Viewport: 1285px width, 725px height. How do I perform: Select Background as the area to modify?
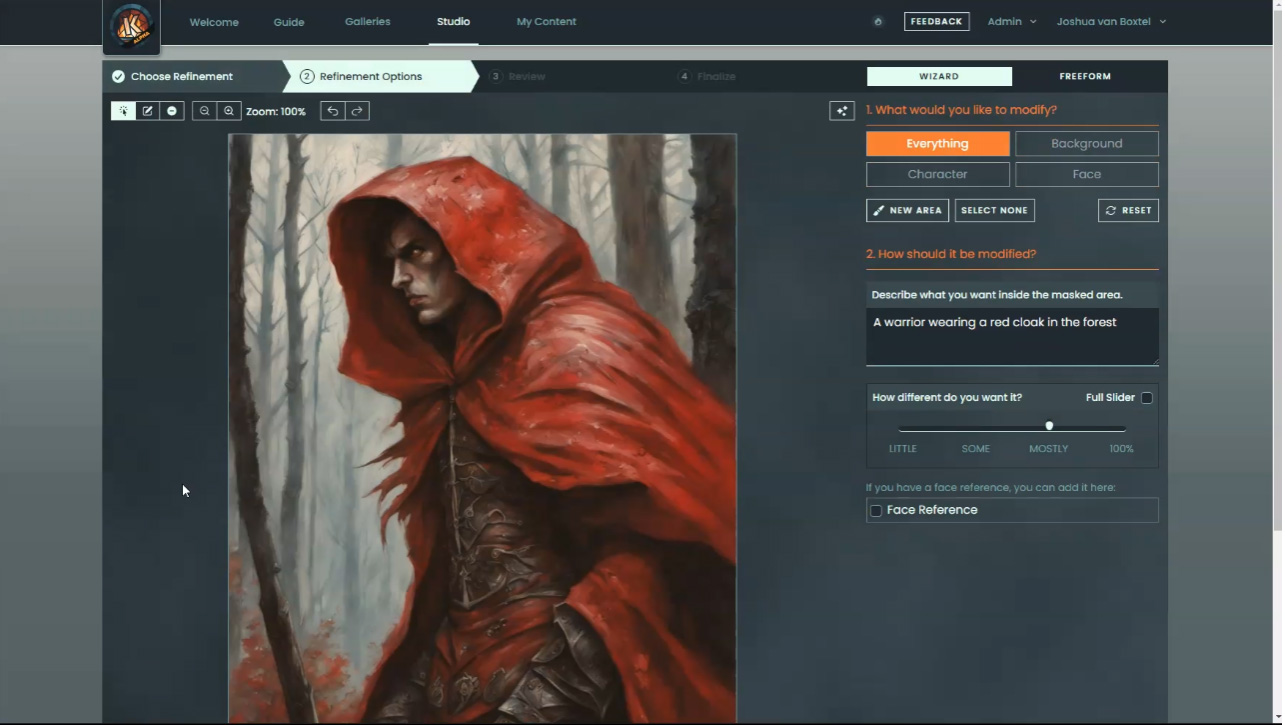click(x=1086, y=144)
